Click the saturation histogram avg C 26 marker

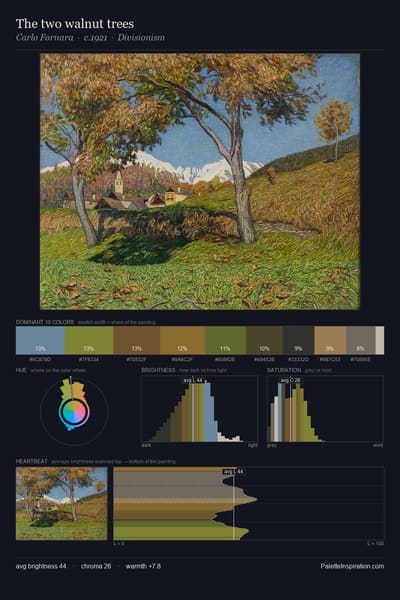[291, 380]
